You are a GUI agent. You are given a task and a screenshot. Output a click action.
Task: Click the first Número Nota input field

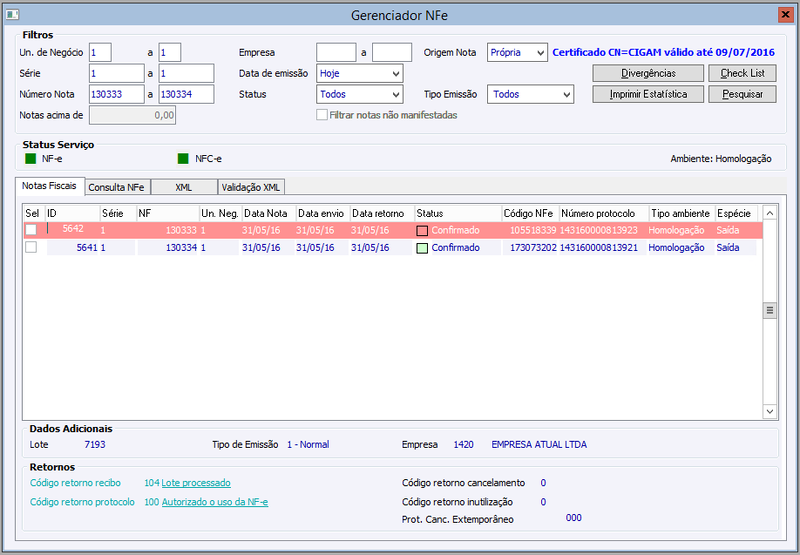click(117, 94)
